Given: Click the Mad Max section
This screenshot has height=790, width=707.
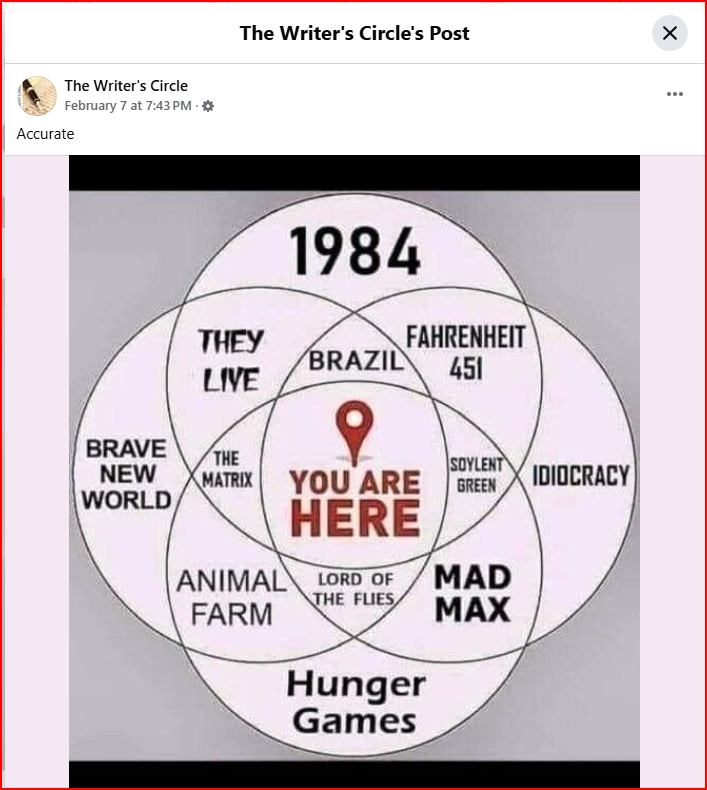Looking at the screenshot, I should click(473, 593).
